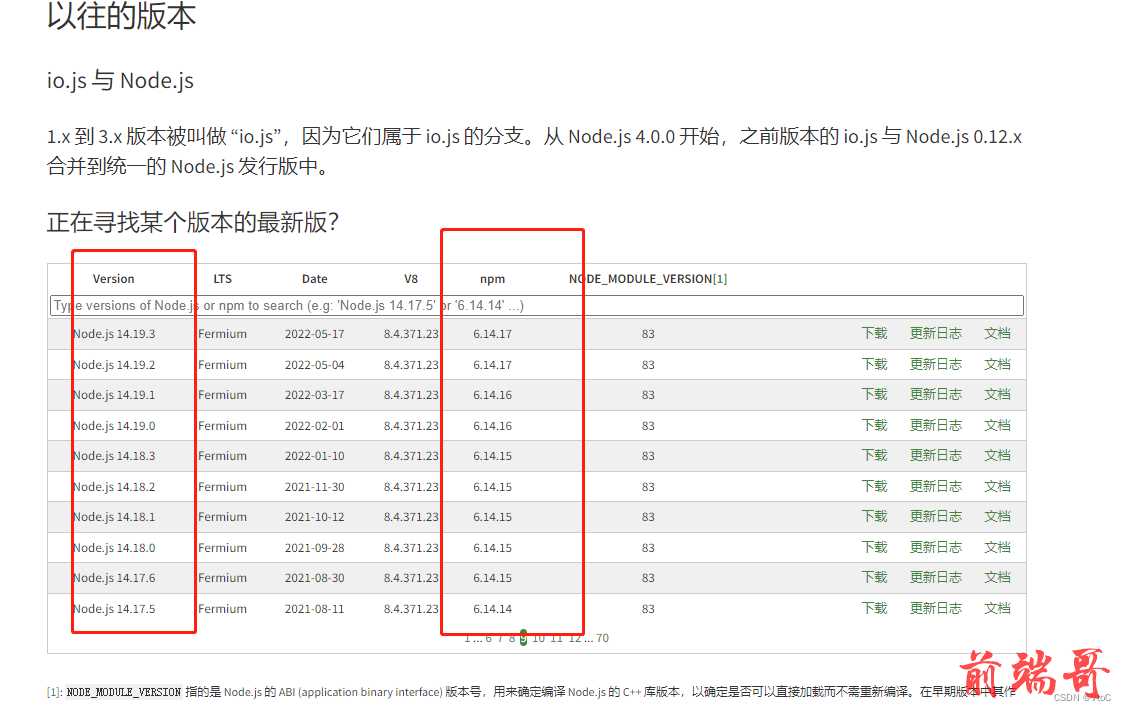Click npm 6.14.16 in Node.js 14.19.1 row
The image size is (1126, 711).
pyautogui.click(x=493, y=395)
